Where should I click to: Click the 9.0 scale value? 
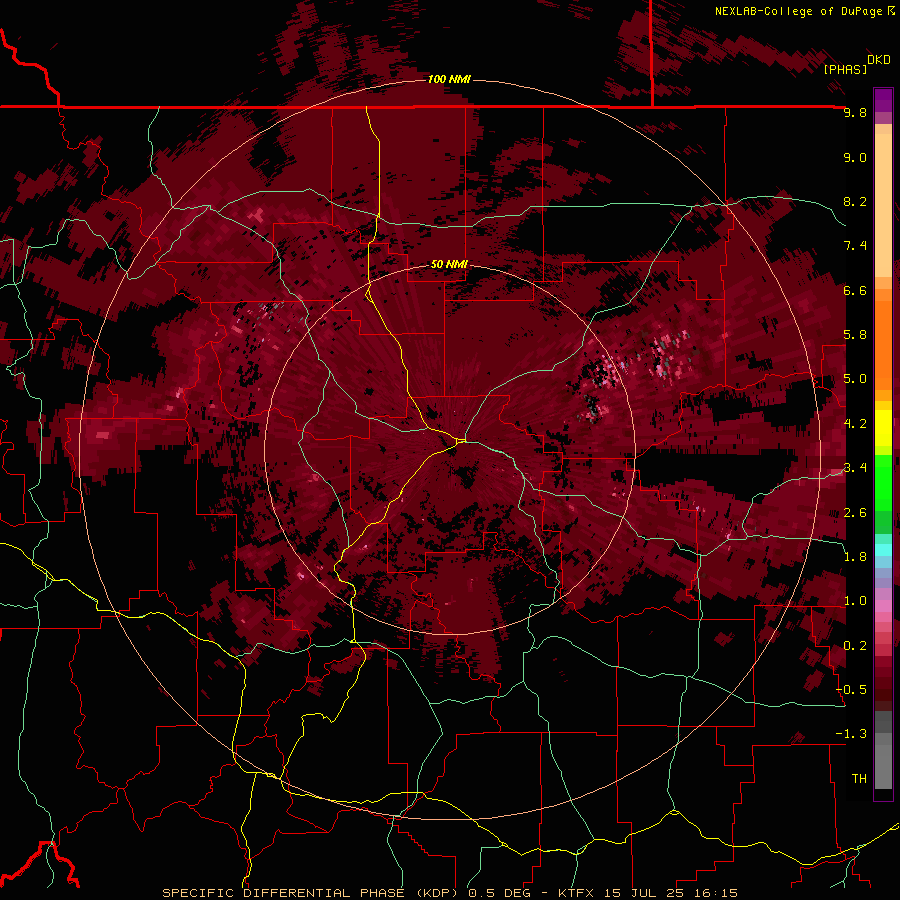[x=855, y=157]
